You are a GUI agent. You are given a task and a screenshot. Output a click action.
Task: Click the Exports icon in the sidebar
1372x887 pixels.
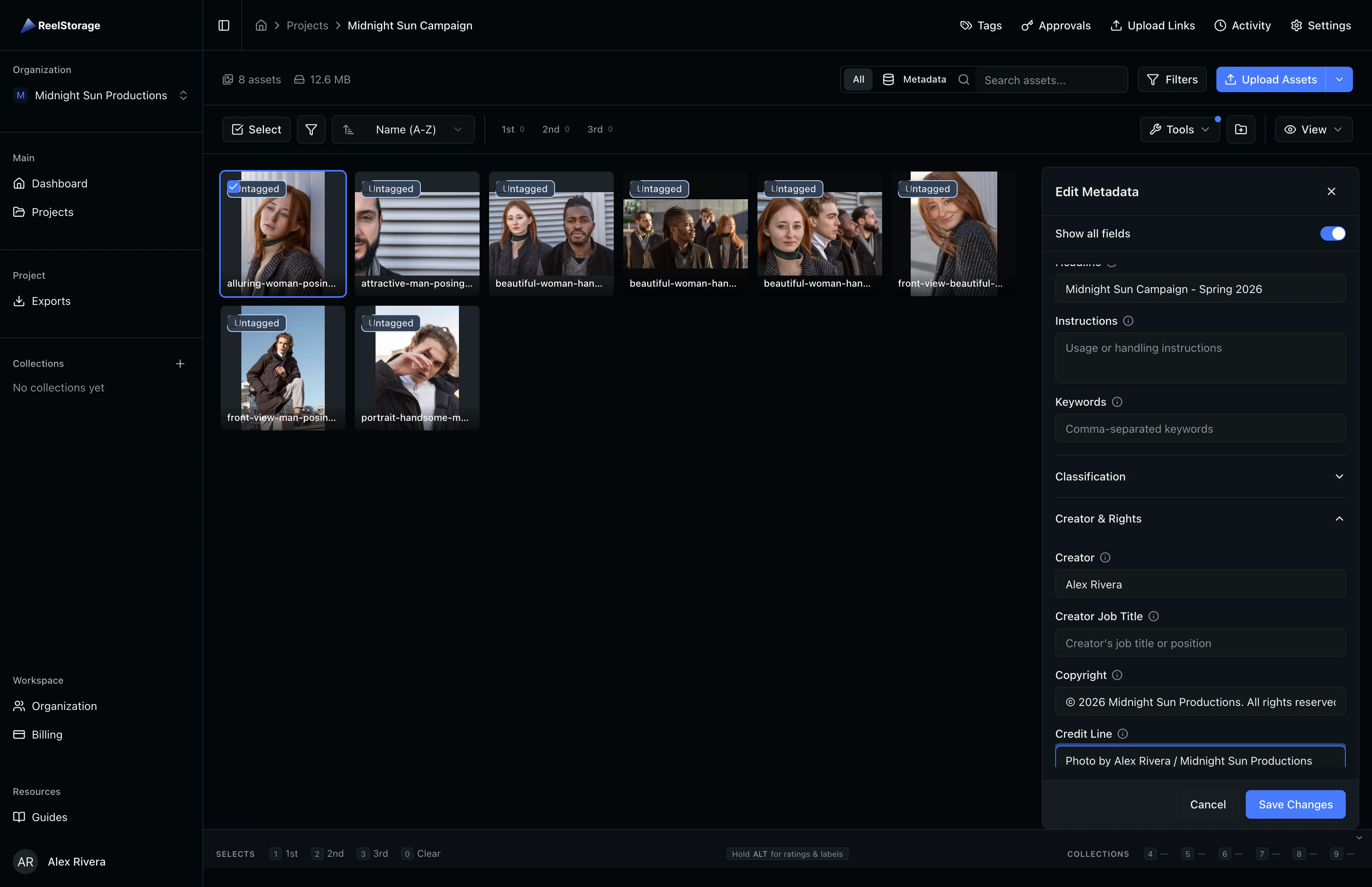(19, 301)
